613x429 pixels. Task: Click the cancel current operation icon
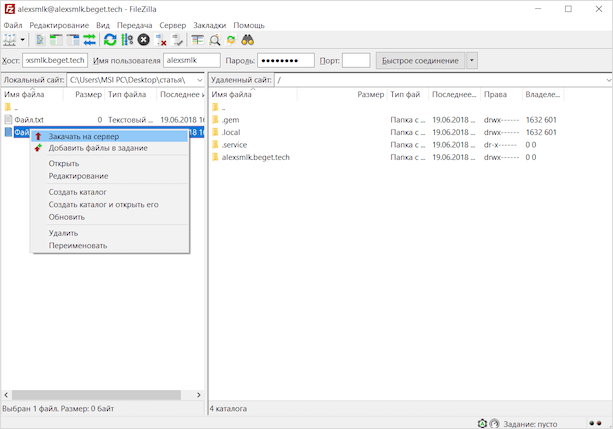[144, 40]
